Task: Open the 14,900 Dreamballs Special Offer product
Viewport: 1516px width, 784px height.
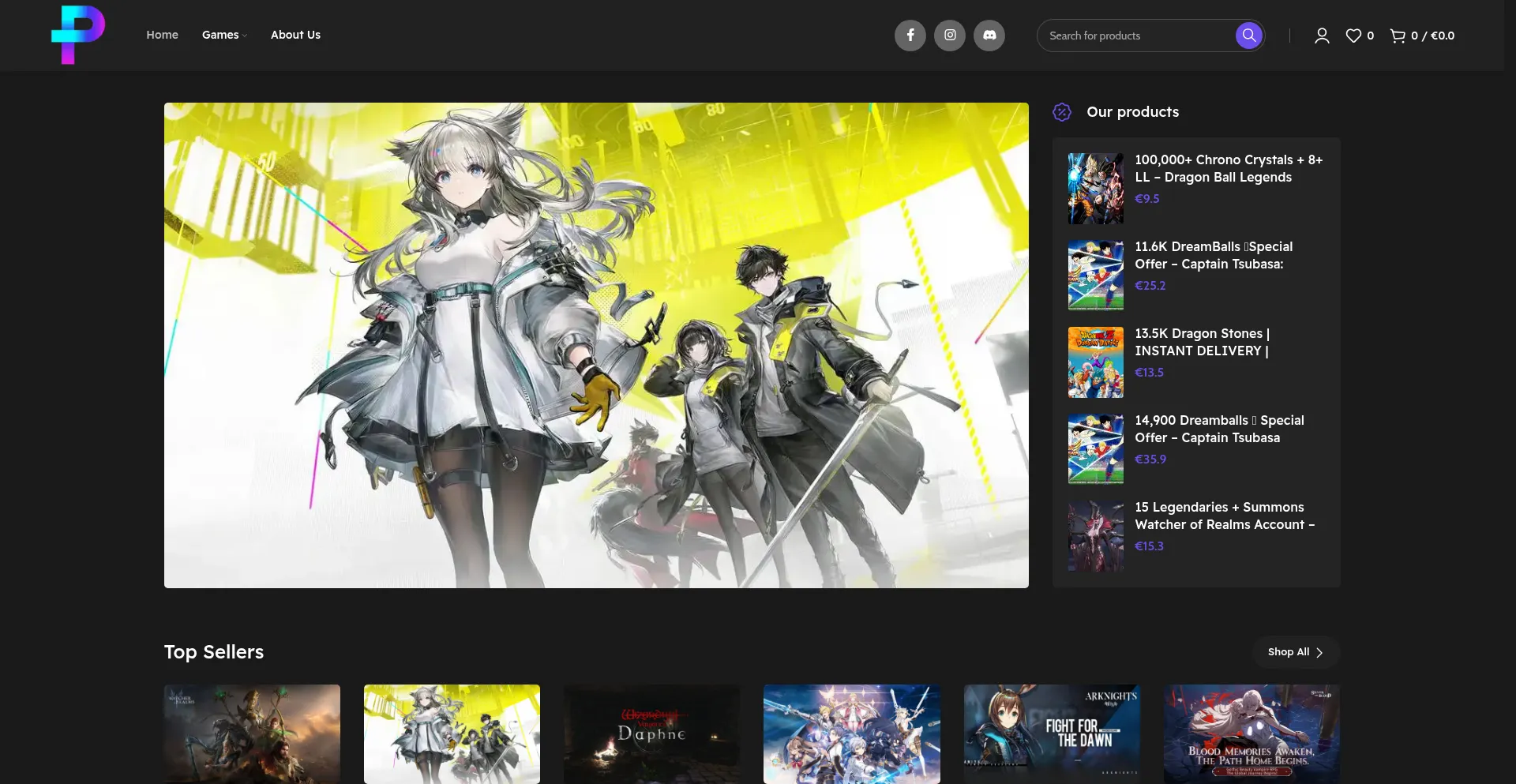Action: (1219, 429)
